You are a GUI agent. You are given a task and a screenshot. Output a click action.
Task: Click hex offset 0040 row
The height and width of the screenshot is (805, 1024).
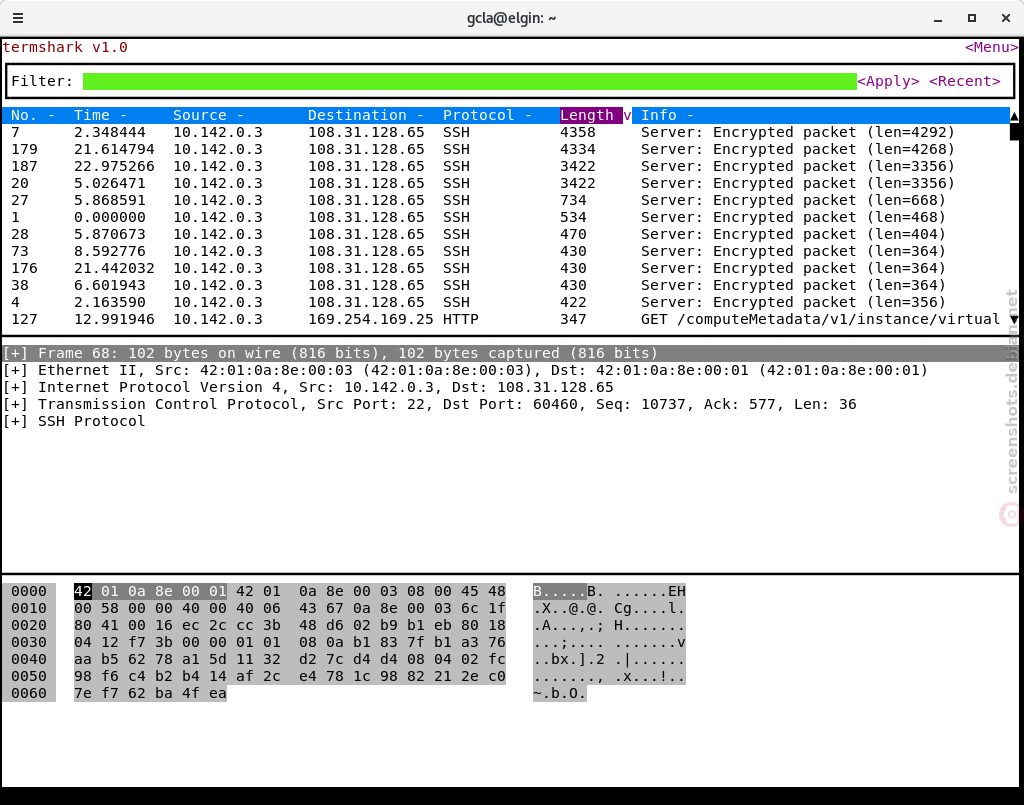[29, 659]
